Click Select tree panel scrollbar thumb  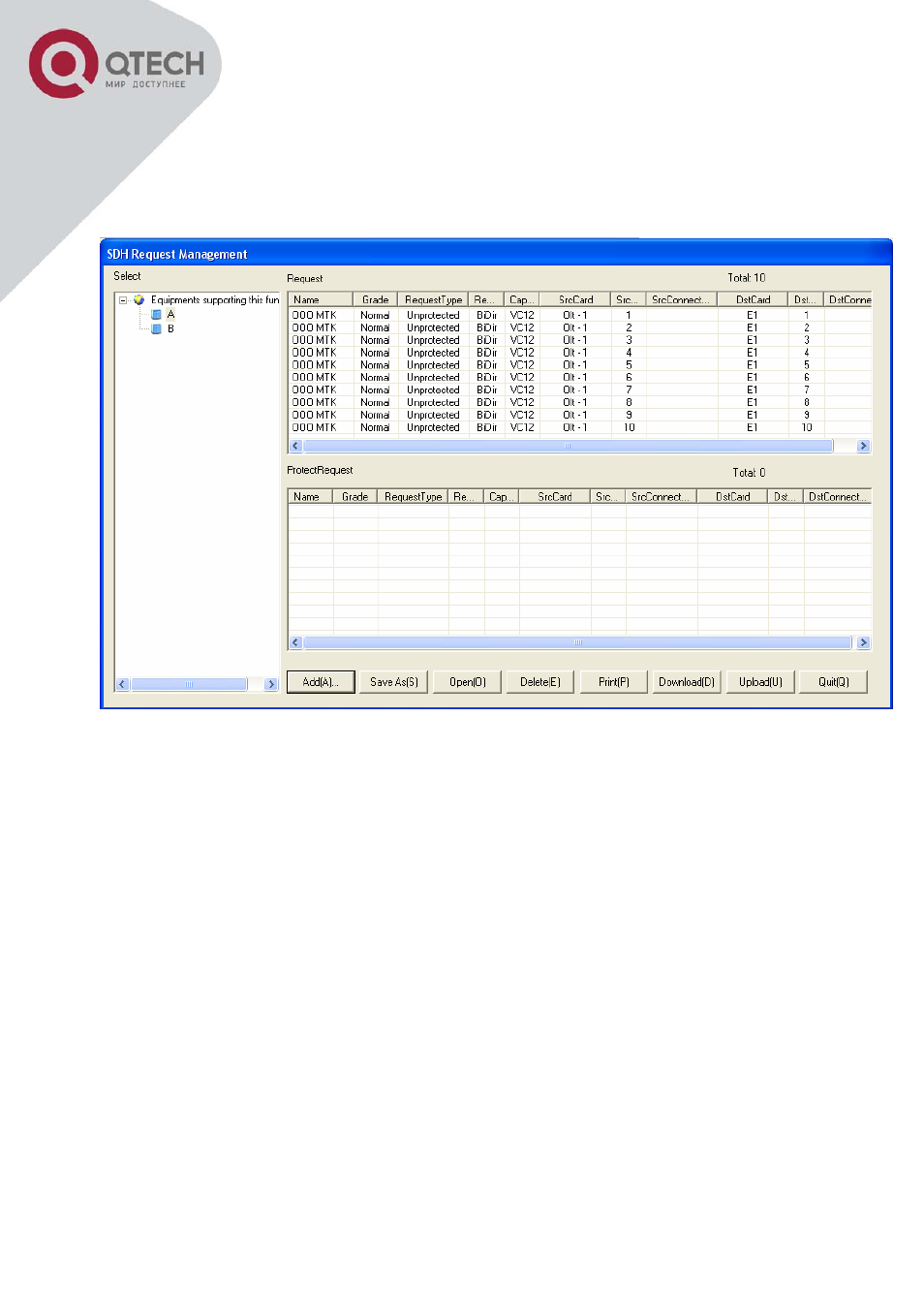pos(189,685)
